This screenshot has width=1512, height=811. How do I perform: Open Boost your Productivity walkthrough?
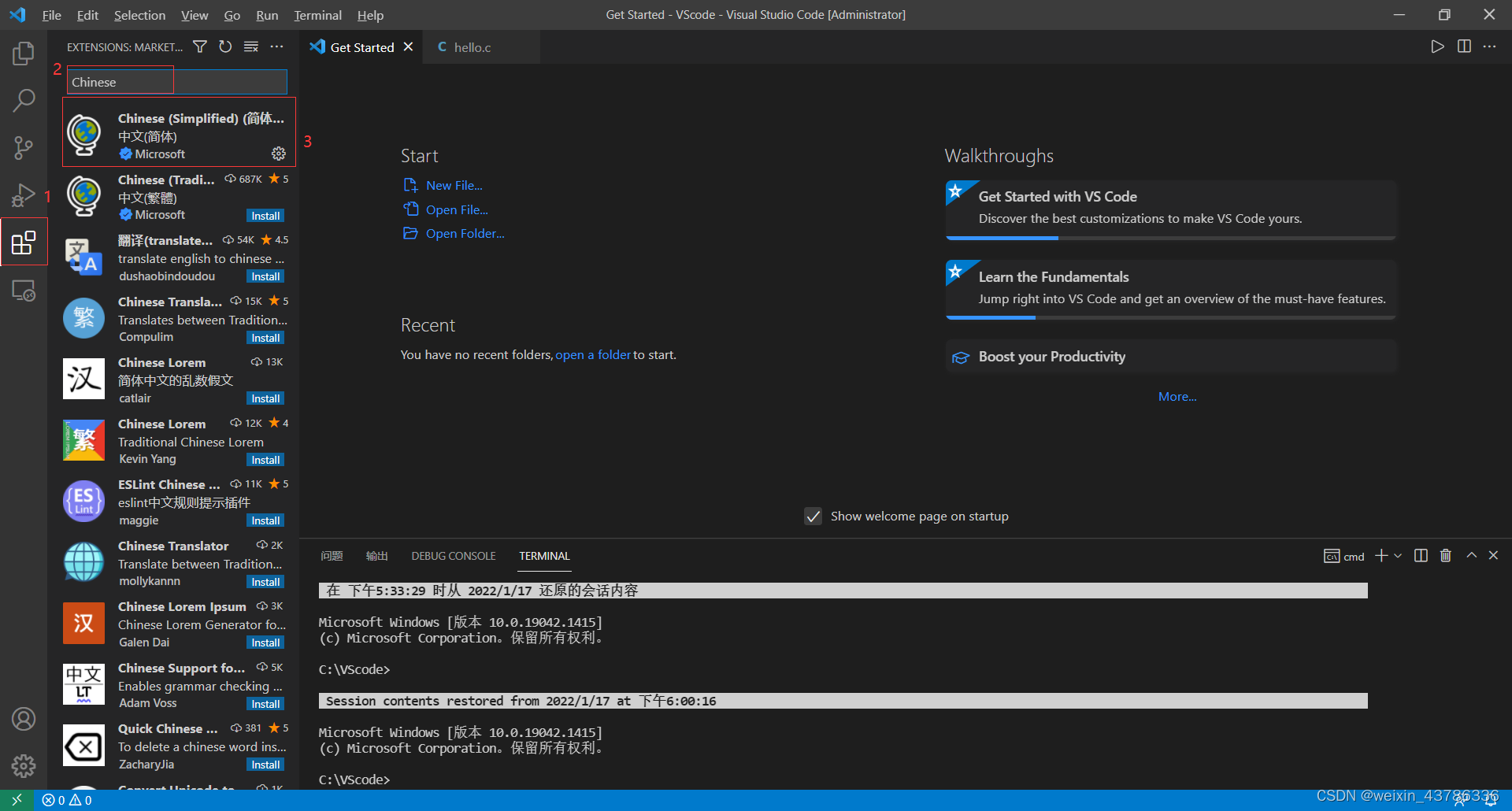tap(1171, 357)
